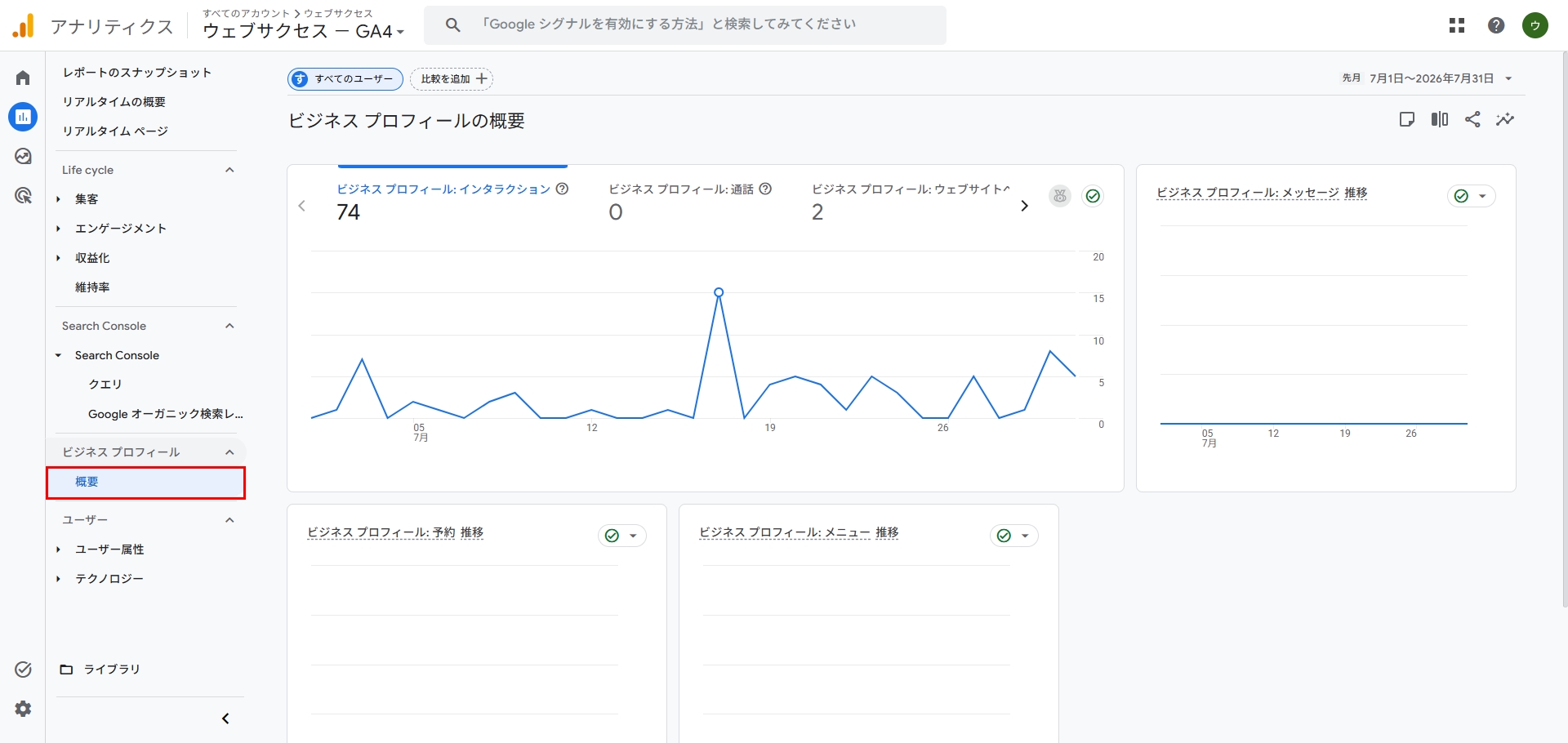The width and height of the screenshot is (1568, 743).
Task: Open the Admin settings gear icon
Action: point(23,709)
